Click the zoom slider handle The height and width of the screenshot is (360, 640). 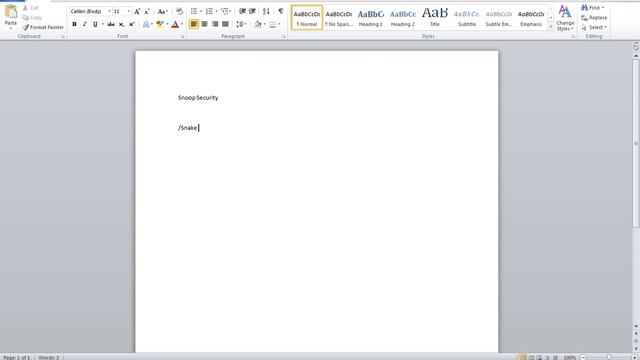[x=609, y=357]
